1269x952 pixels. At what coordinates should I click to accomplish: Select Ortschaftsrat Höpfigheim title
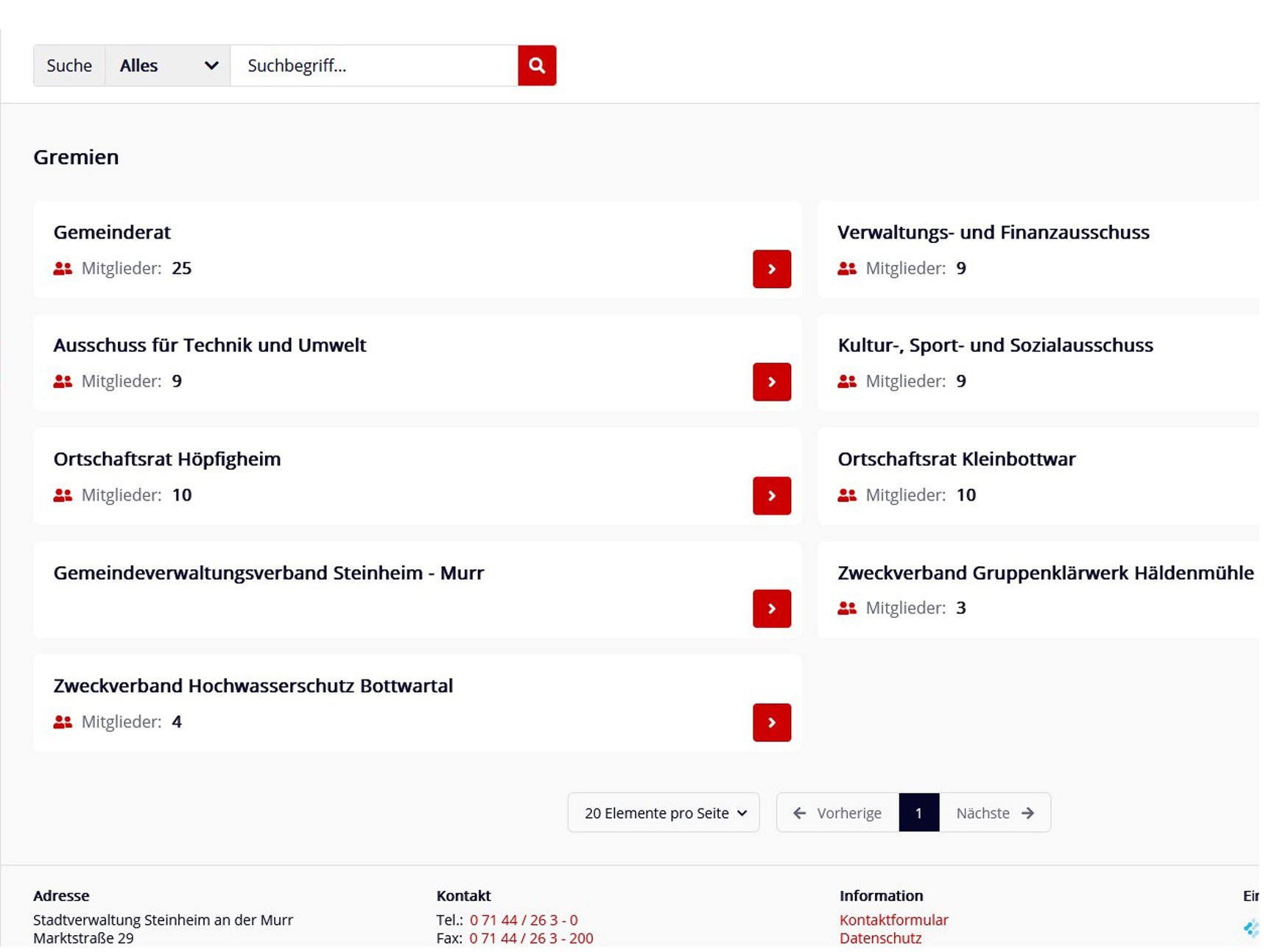click(x=167, y=459)
